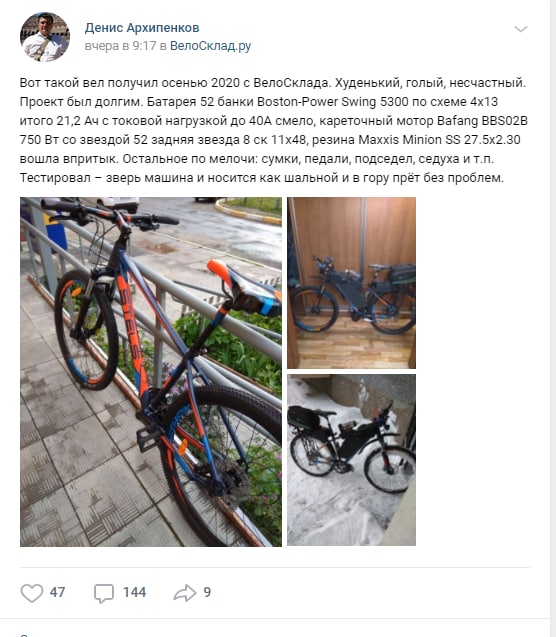Click the post text about Bafang BBS02B
Image resolution: width=556 pixels, height=637 pixels.
coord(273,130)
